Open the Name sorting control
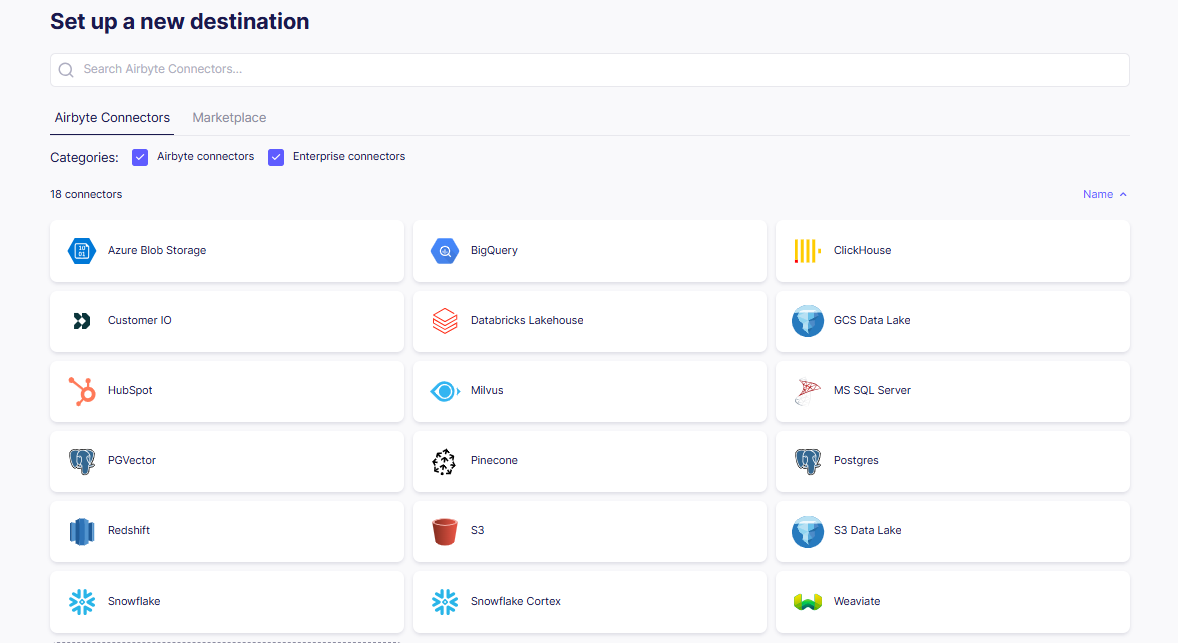The image size is (1178, 643). pyautogui.click(x=1096, y=194)
